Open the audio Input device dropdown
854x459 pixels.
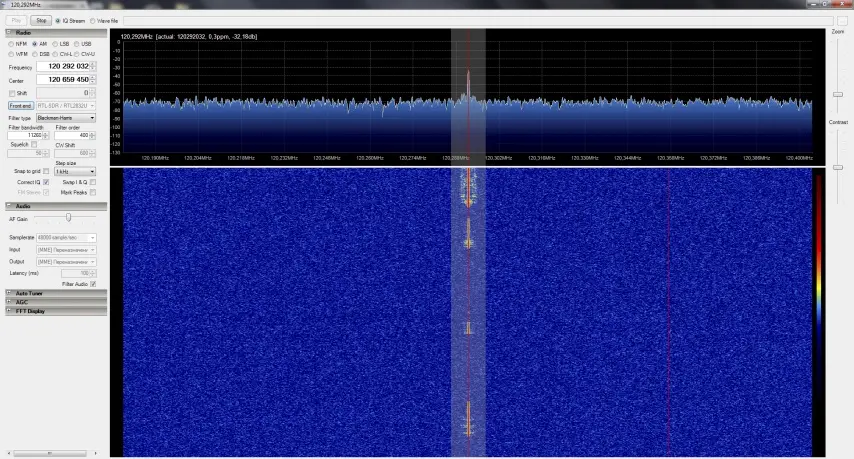pyautogui.click(x=66, y=250)
